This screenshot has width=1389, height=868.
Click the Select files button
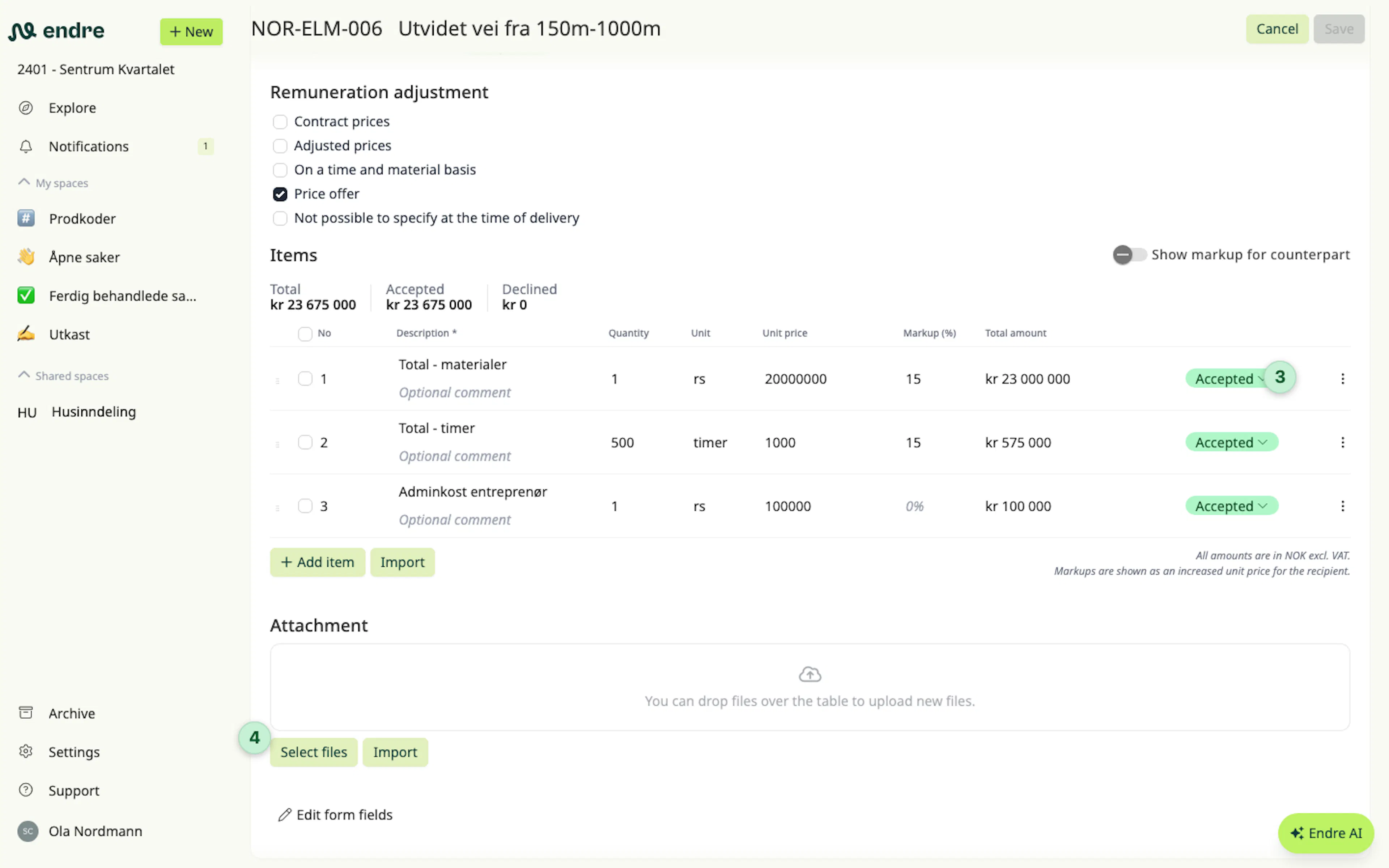point(314,752)
